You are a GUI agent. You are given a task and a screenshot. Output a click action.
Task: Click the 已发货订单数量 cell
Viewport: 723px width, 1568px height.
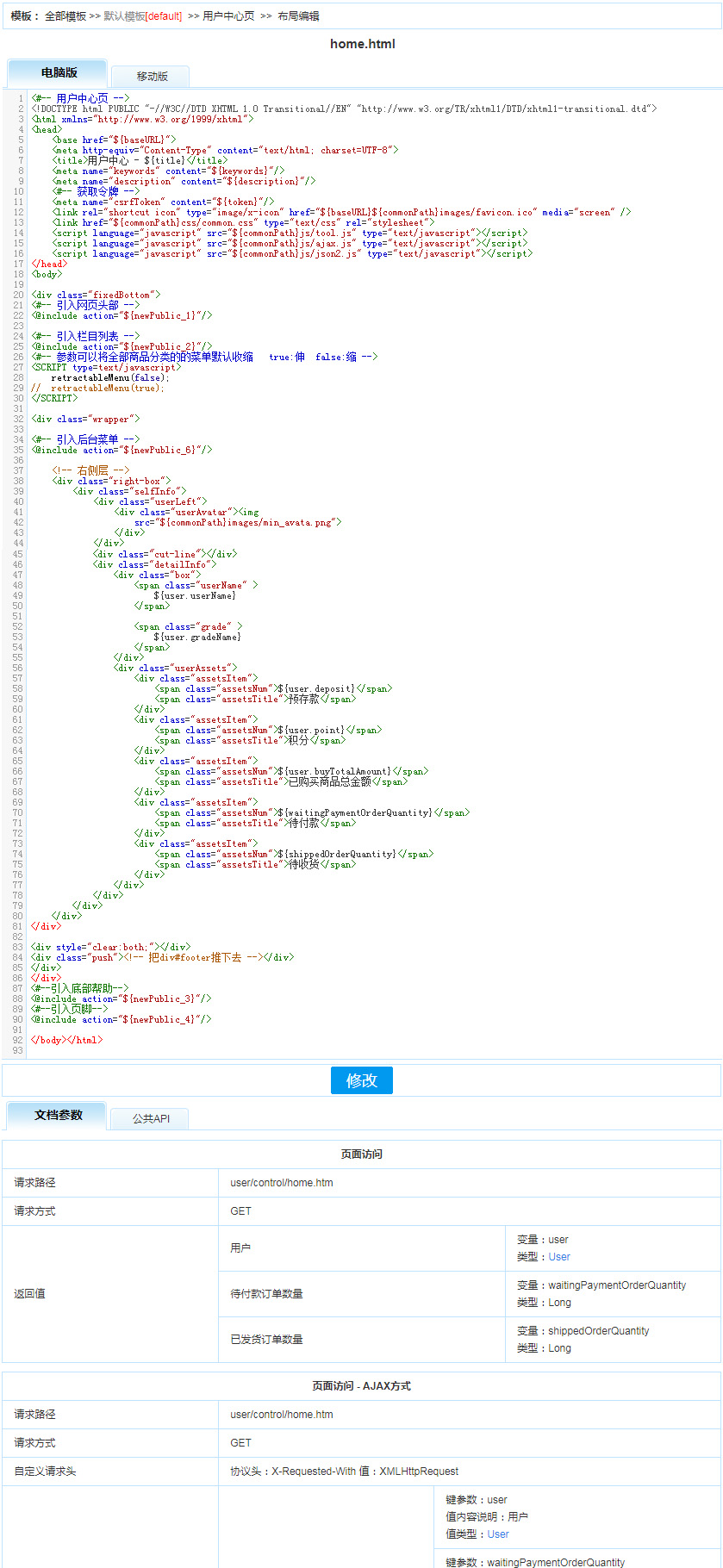(362, 1340)
